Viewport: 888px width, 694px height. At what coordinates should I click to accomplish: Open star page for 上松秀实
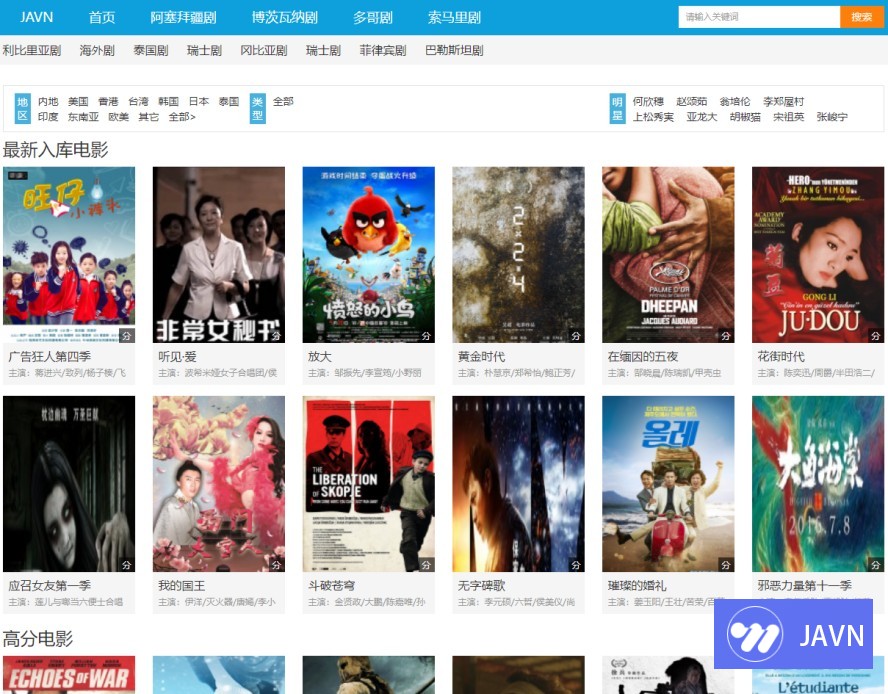[x=653, y=117]
